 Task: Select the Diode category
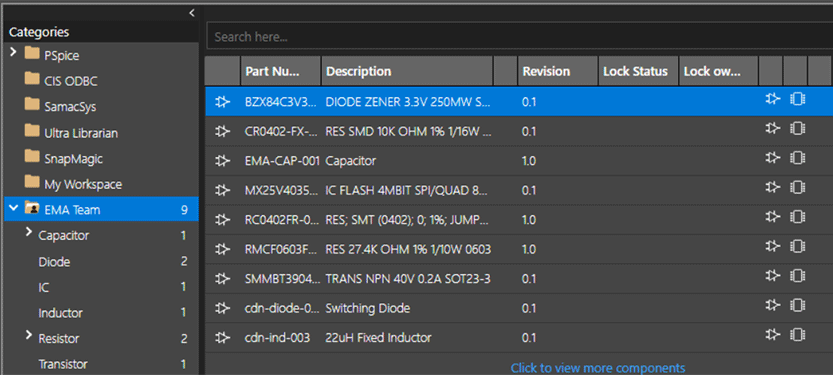[54, 262]
